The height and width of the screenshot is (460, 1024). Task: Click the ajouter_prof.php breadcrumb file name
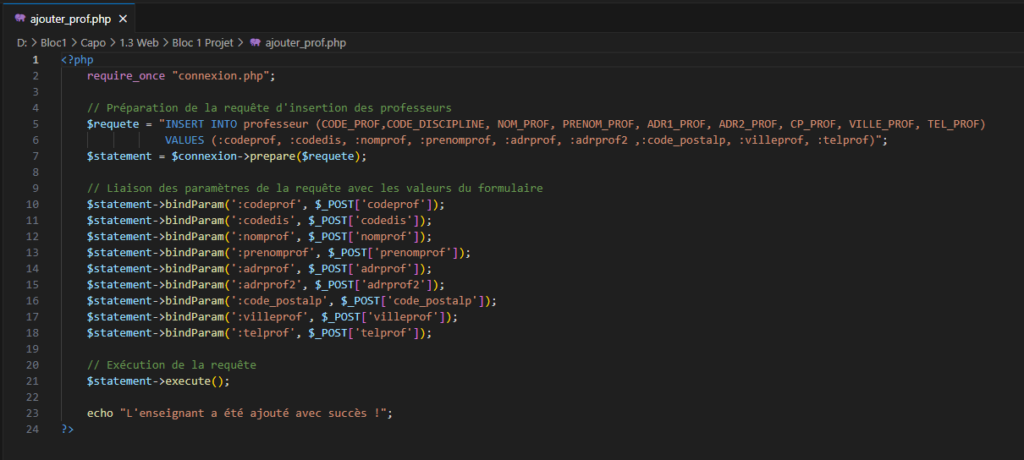click(x=308, y=42)
